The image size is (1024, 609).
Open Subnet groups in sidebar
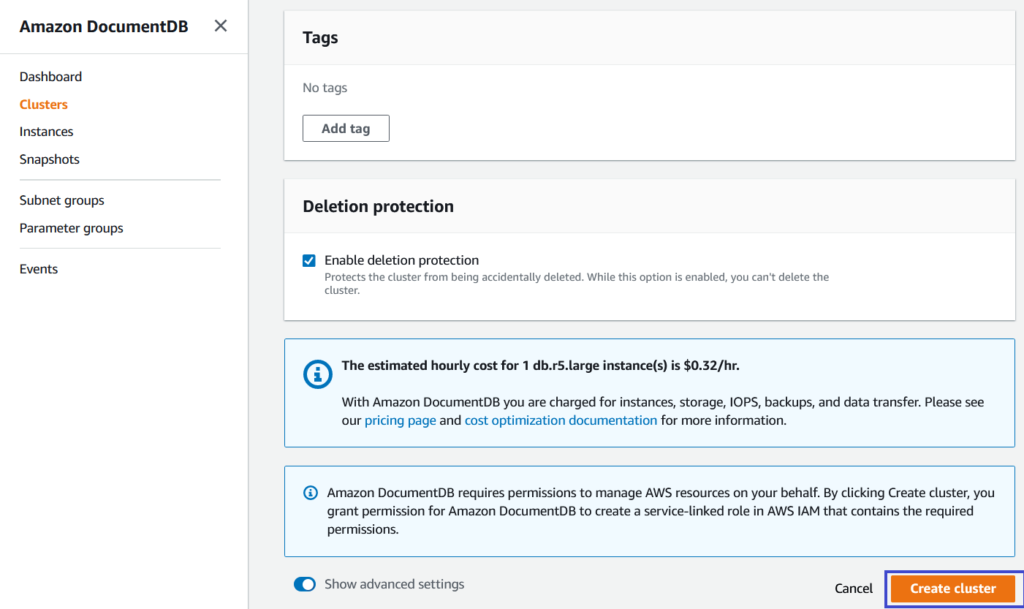pyautogui.click(x=61, y=200)
